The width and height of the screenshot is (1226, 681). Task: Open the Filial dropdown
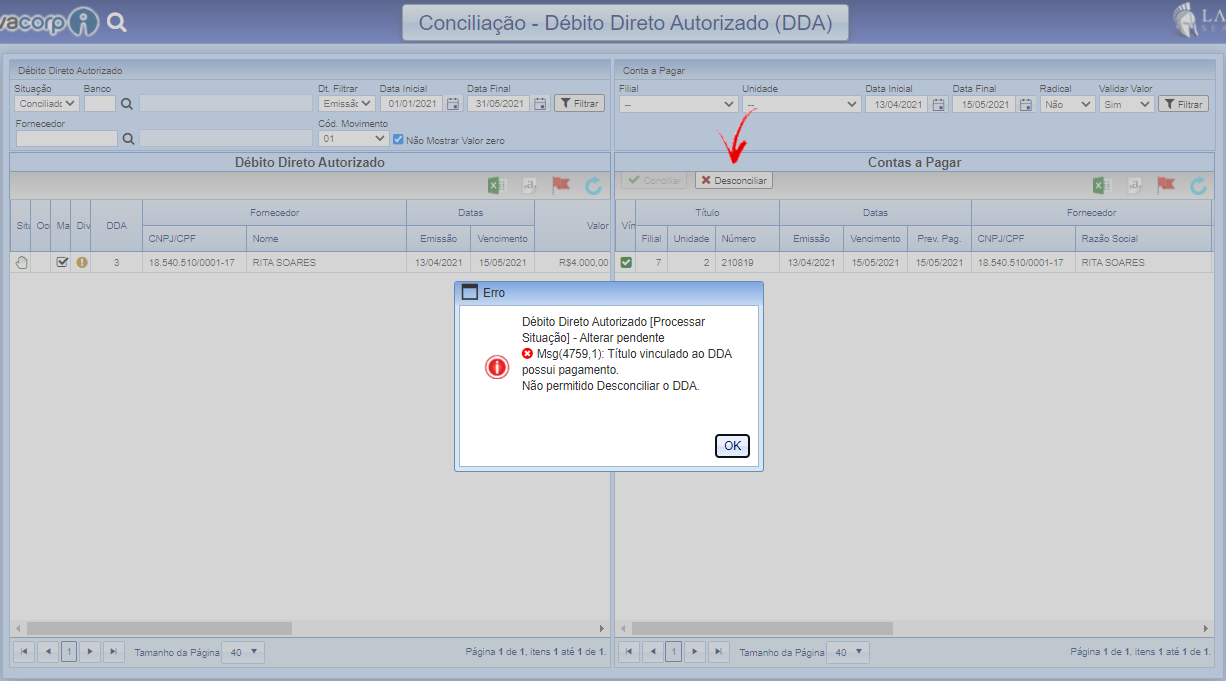pos(679,104)
